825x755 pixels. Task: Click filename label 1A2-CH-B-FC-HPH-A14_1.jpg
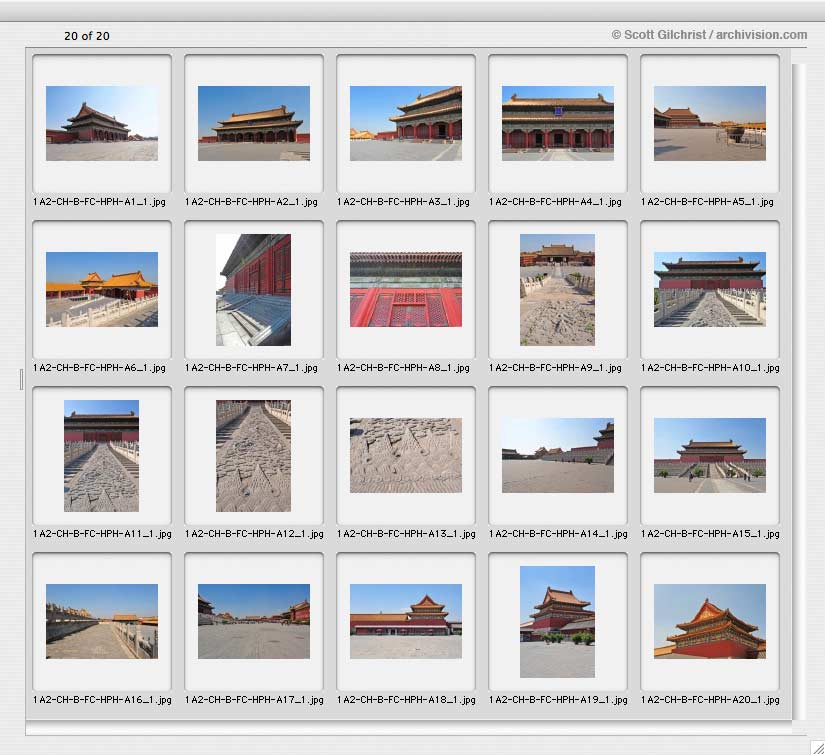pyautogui.click(x=558, y=534)
